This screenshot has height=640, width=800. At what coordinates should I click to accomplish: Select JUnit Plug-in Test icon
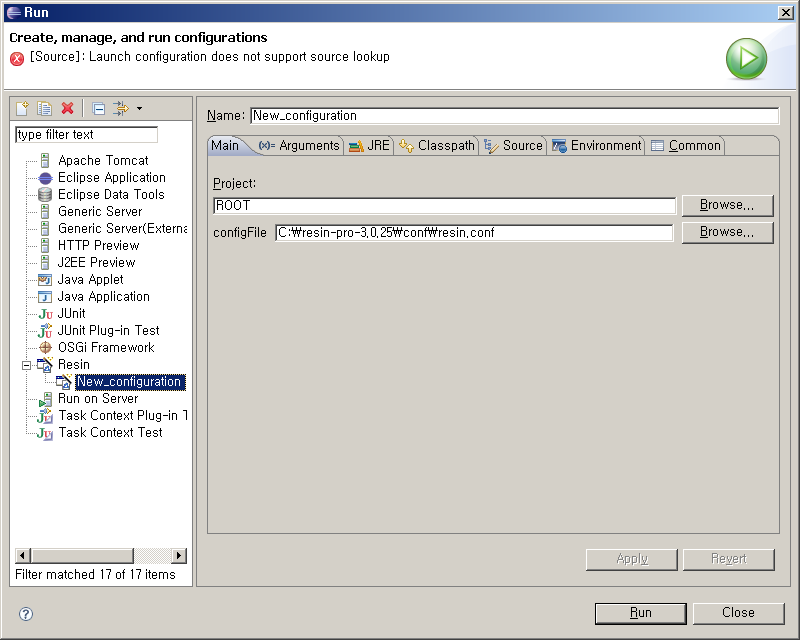point(45,331)
